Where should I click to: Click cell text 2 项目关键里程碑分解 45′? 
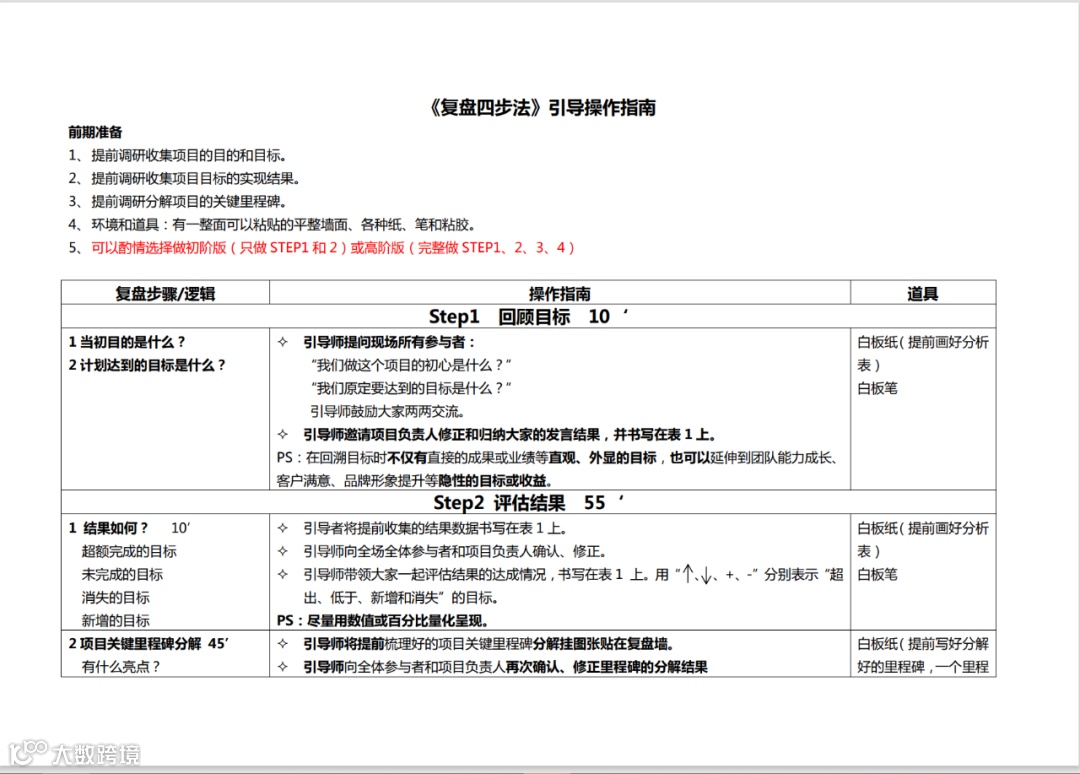tap(149, 643)
